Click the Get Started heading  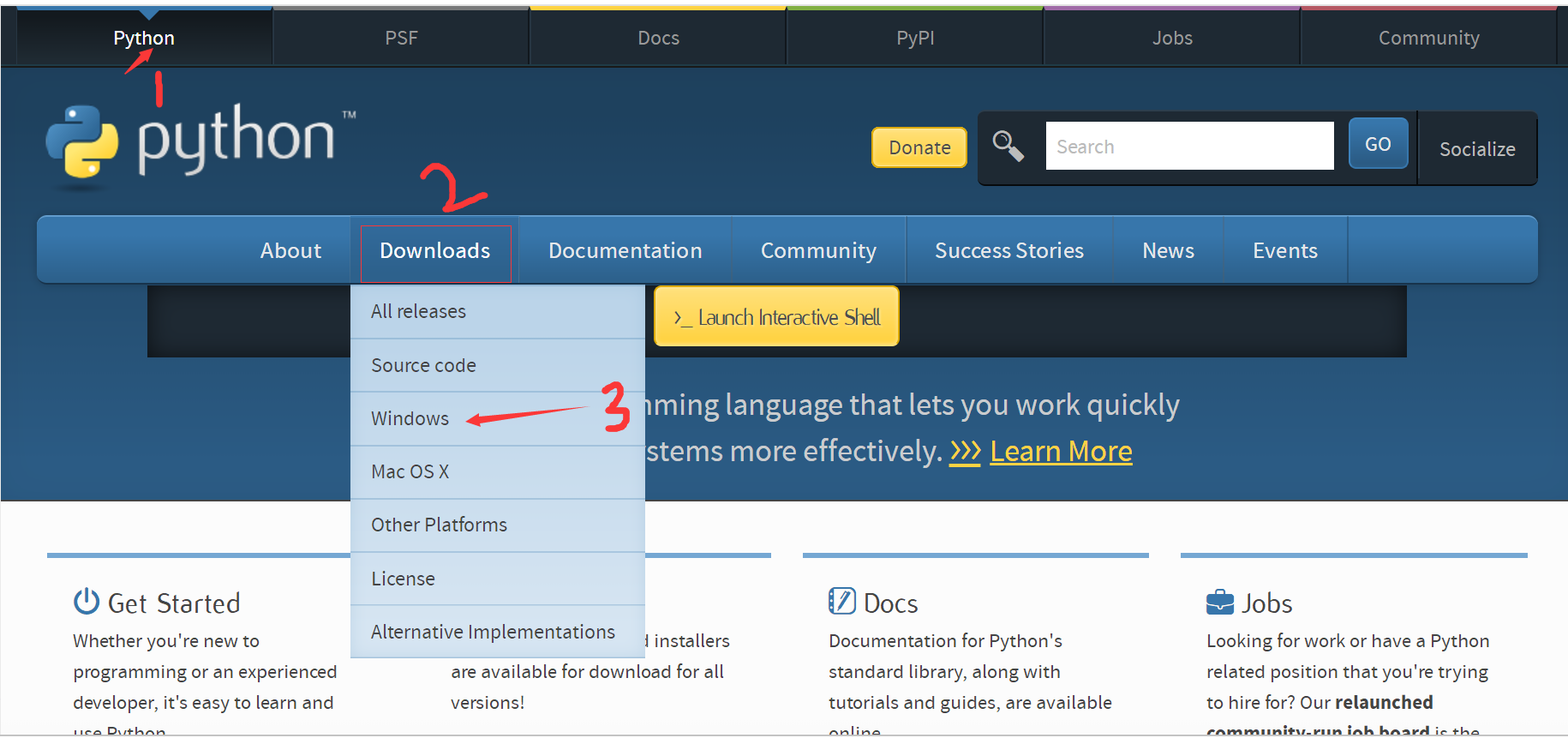[x=174, y=603]
